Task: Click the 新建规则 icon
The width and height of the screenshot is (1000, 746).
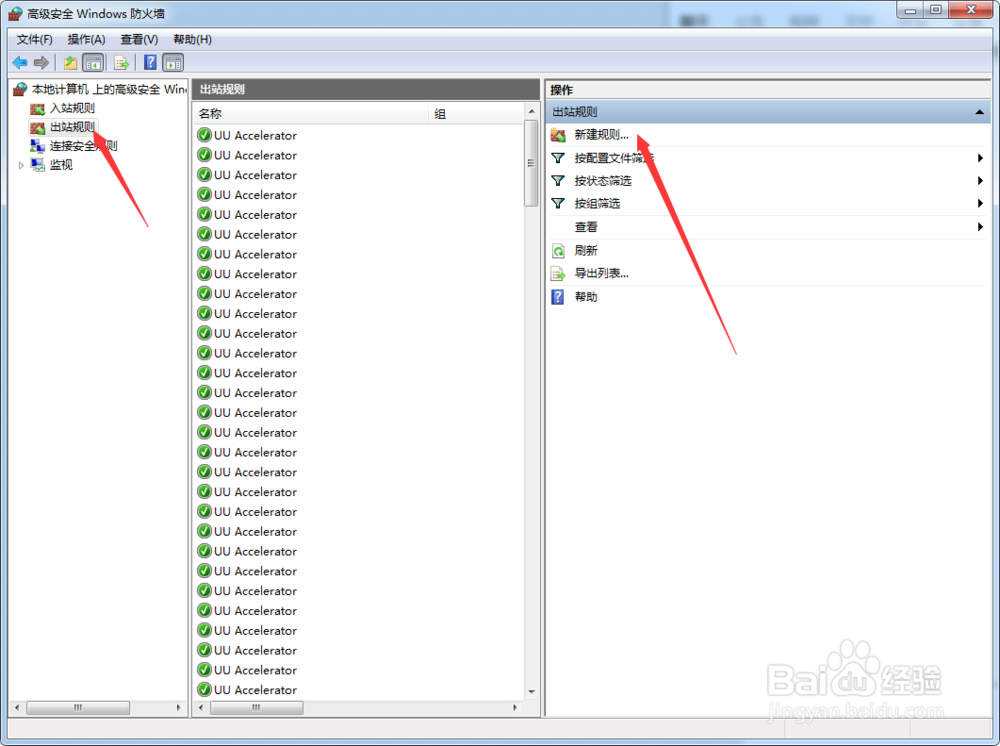Action: pyautogui.click(x=558, y=135)
